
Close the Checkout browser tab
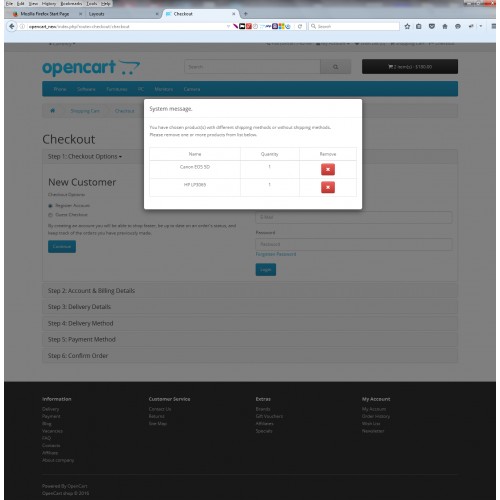[x=234, y=14]
